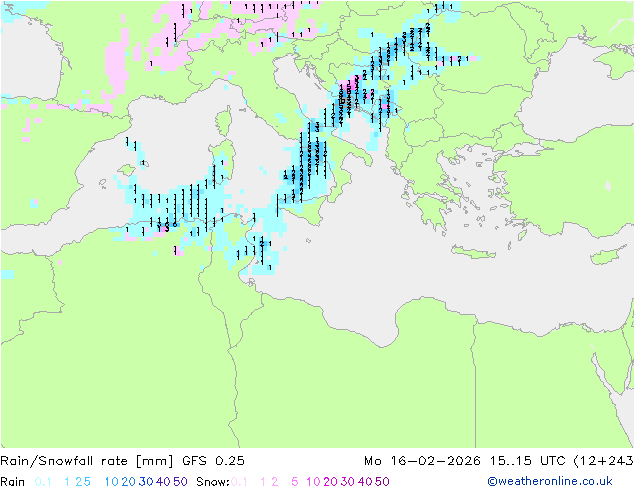Select the Snow legend value 20
634x490 pixels.
pyautogui.click(x=330, y=482)
